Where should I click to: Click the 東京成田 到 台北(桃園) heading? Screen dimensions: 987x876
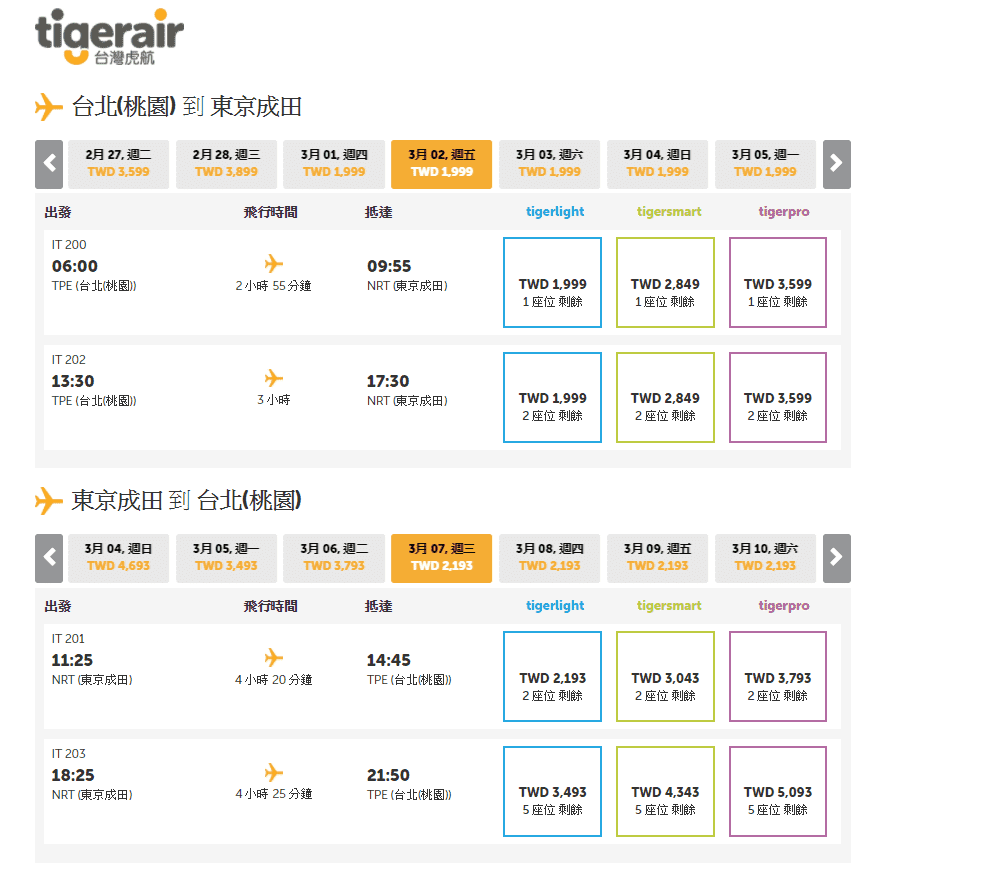coord(186,501)
